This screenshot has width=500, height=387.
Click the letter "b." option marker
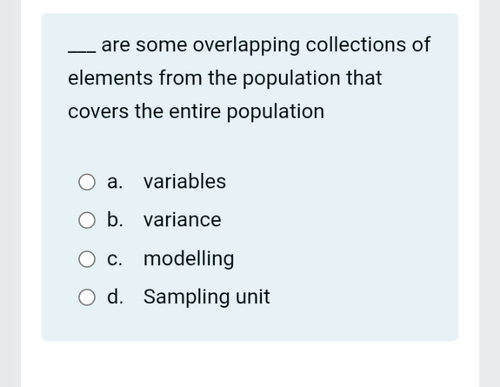[x=115, y=220]
